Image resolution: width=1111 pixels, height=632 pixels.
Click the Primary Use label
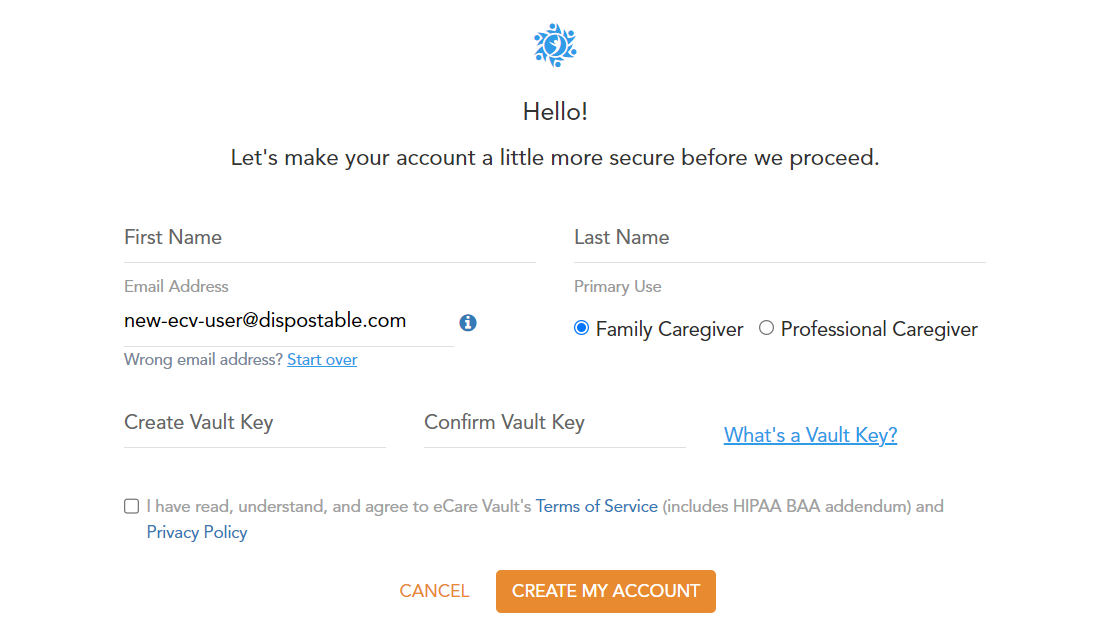pos(617,287)
